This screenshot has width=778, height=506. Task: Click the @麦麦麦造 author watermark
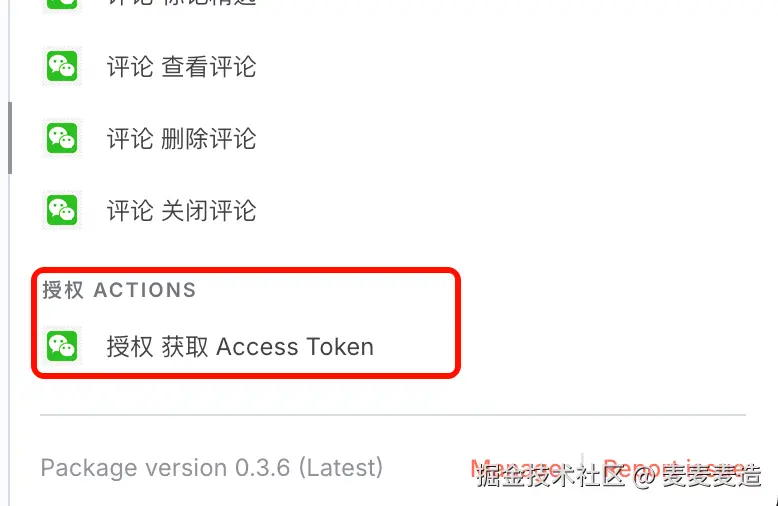tap(697, 475)
